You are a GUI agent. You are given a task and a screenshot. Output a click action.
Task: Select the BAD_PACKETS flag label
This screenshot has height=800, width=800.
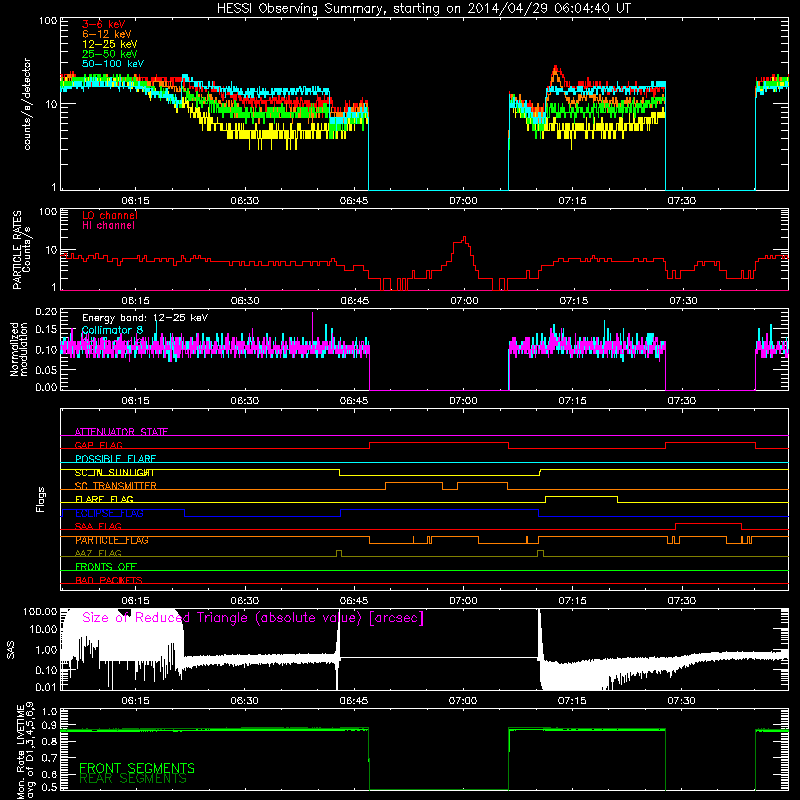coord(109,580)
